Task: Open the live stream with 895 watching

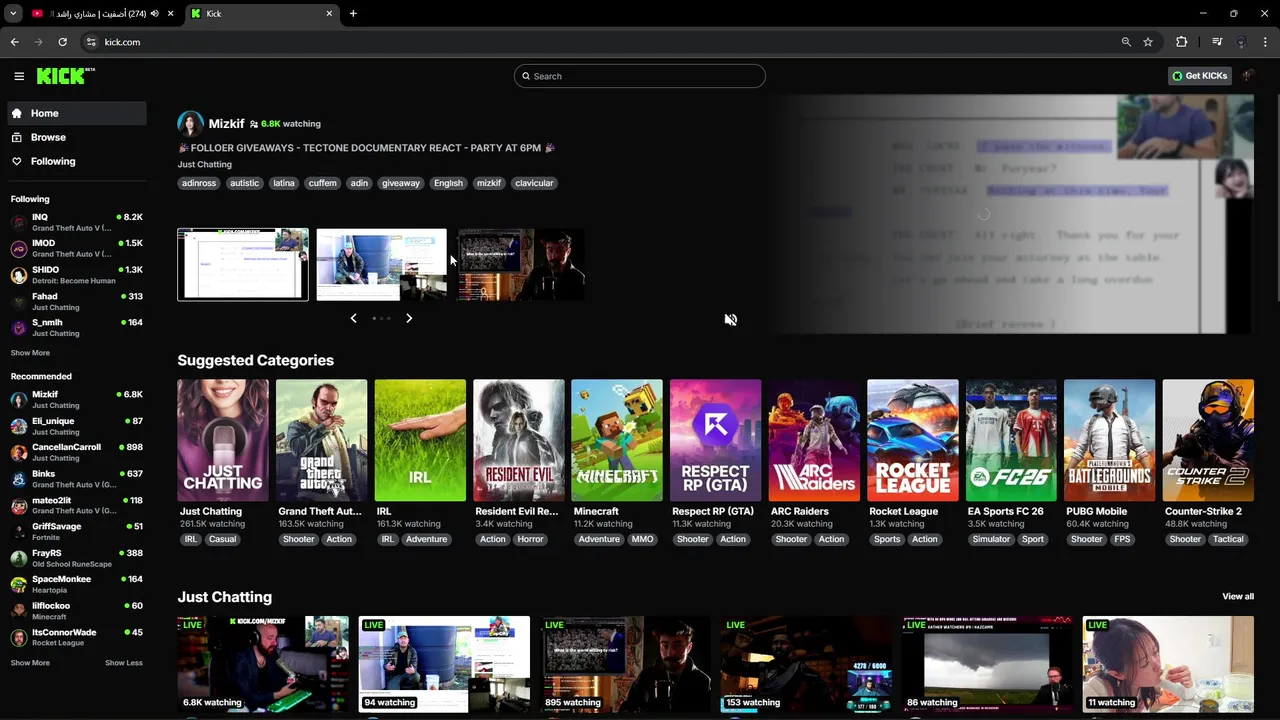Action: [626, 664]
